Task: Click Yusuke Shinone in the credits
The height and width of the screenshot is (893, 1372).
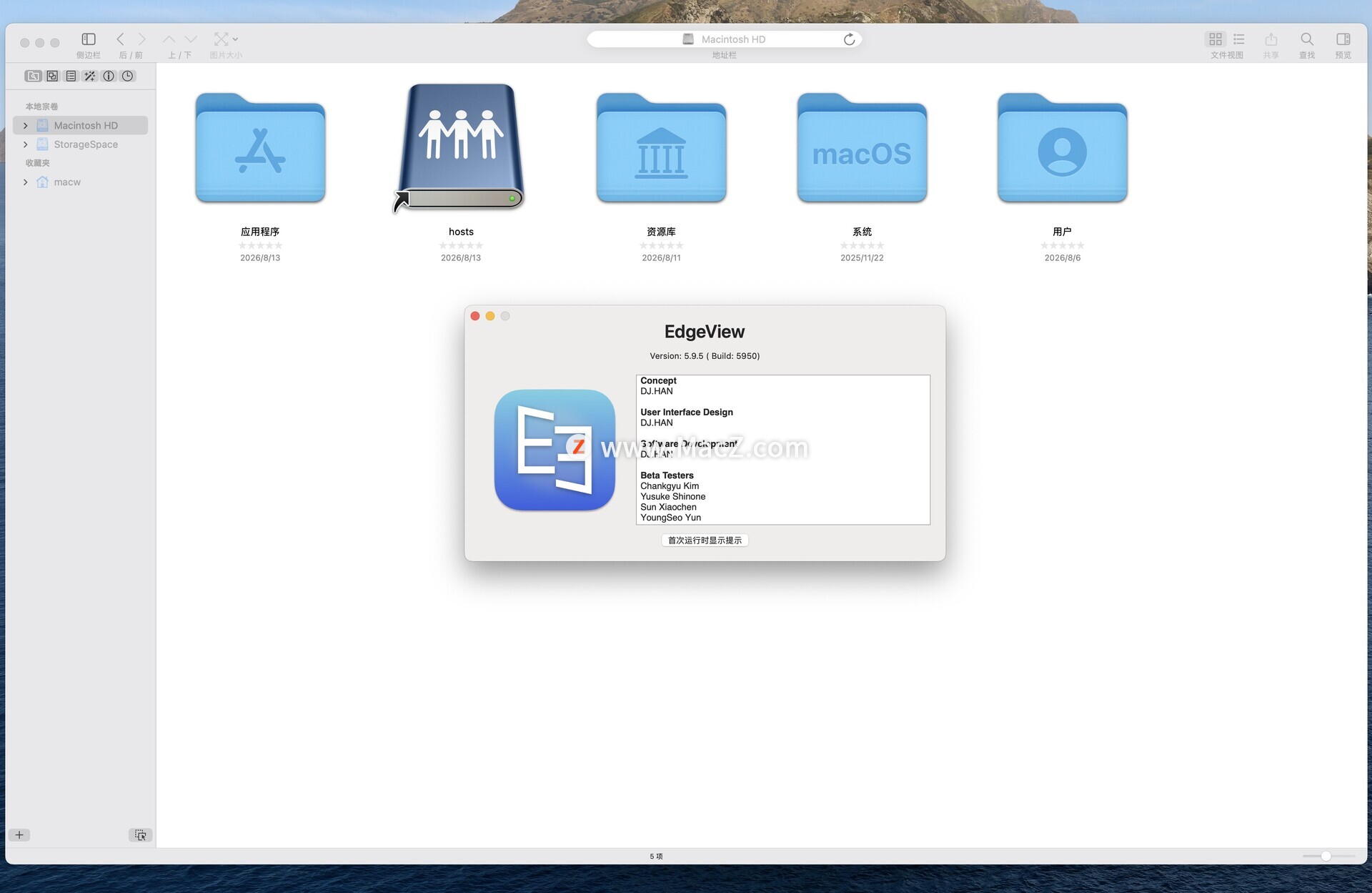Action: [672, 497]
